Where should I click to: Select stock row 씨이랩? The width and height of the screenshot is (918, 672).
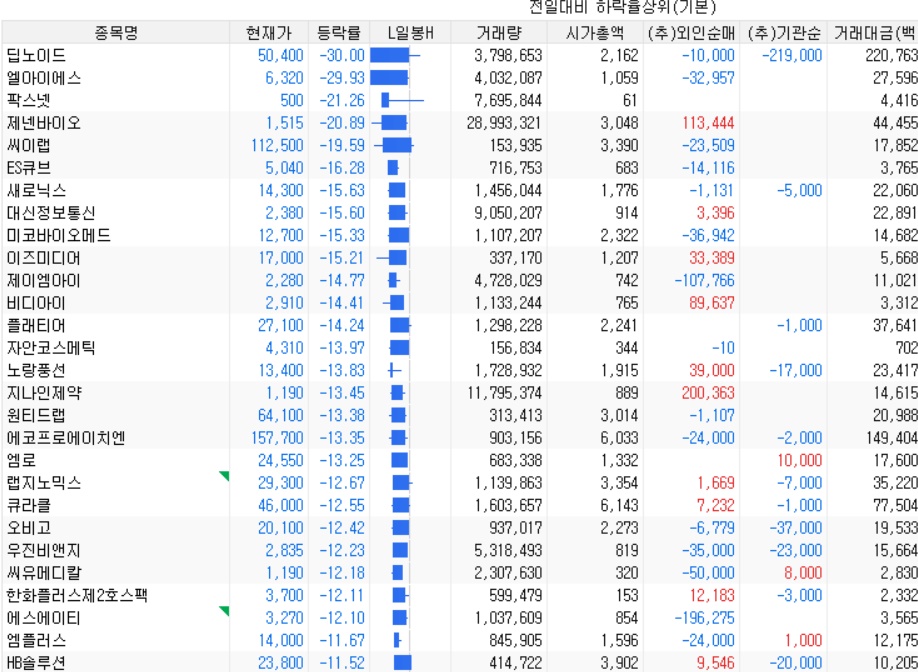(x=459, y=145)
